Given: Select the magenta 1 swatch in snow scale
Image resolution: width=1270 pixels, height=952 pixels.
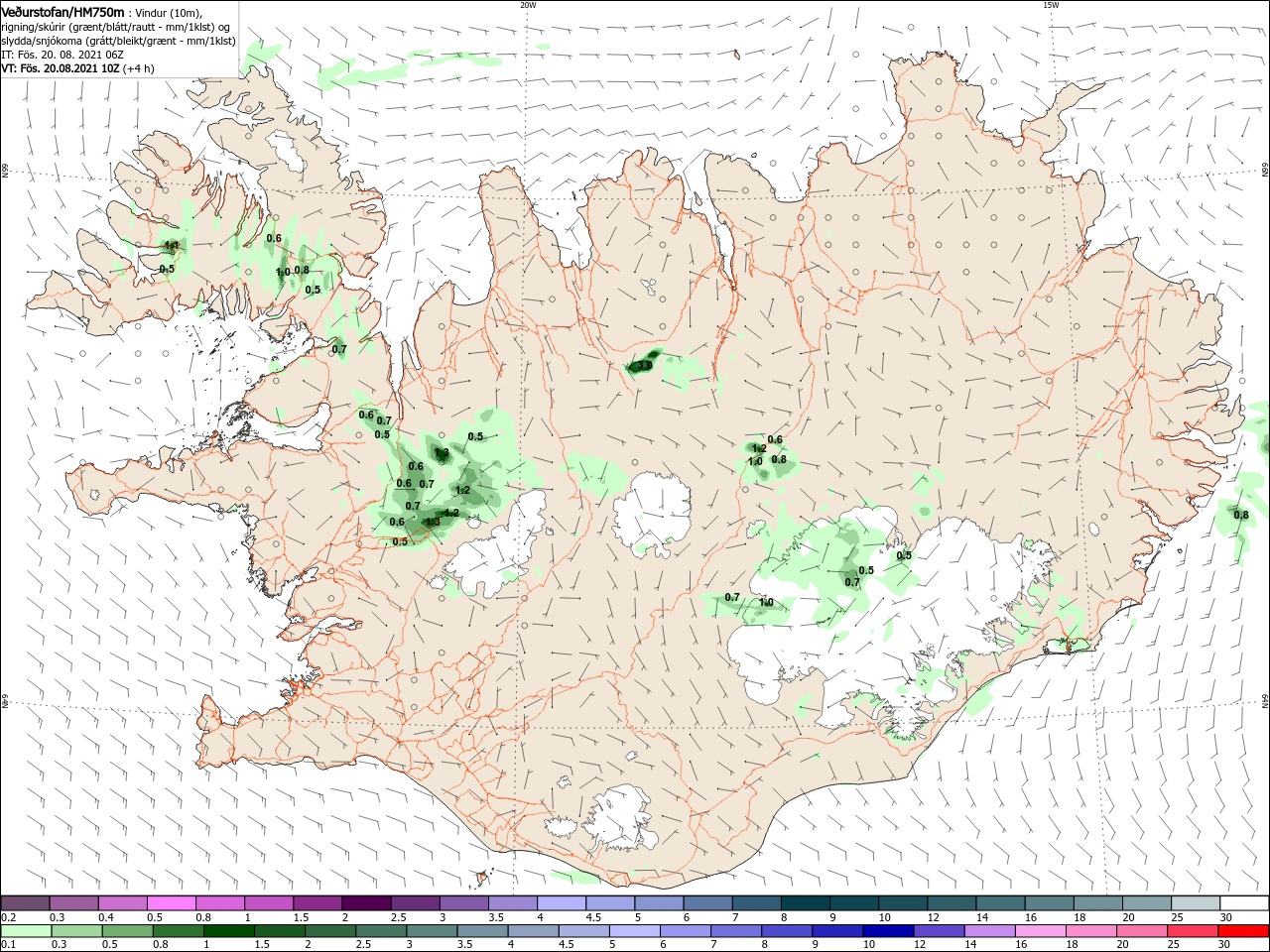Looking at the screenshot, I should pos(268,903).
